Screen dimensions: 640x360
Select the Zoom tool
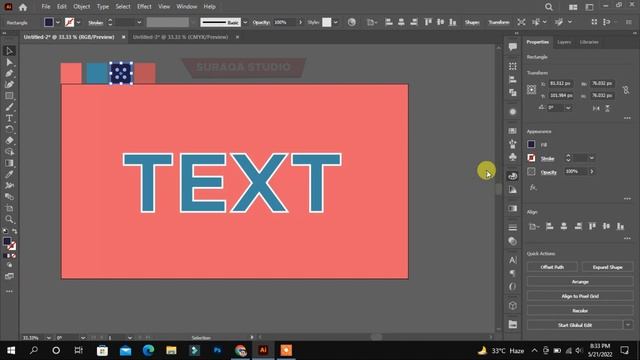pos(9,220)
